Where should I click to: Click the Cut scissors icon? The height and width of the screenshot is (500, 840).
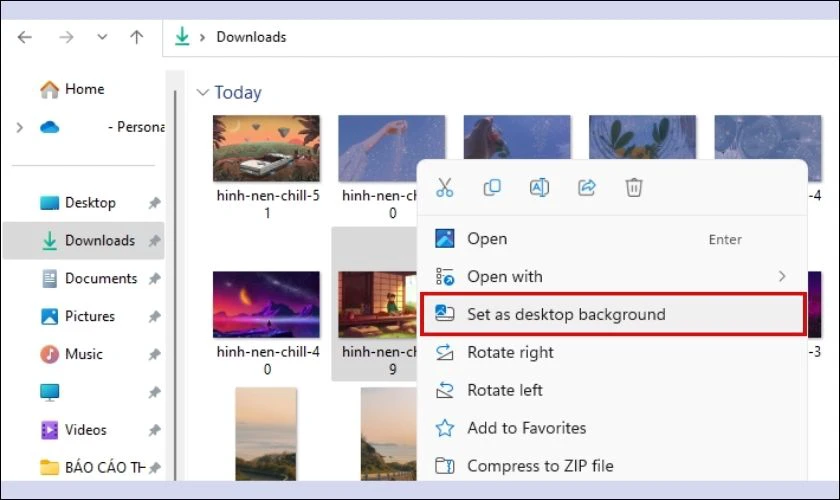(445, 188)
